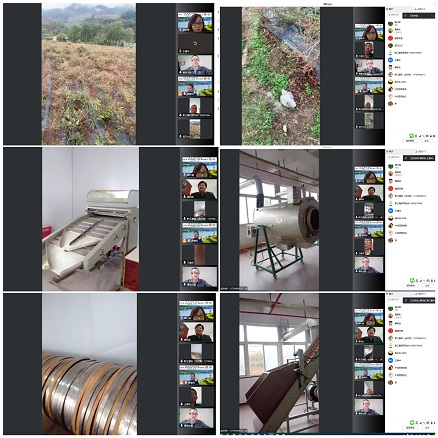Screen dimensions: 438x438
Task: Click the green phone icon in bottom-right panel
Action: [x=412, y=422]
